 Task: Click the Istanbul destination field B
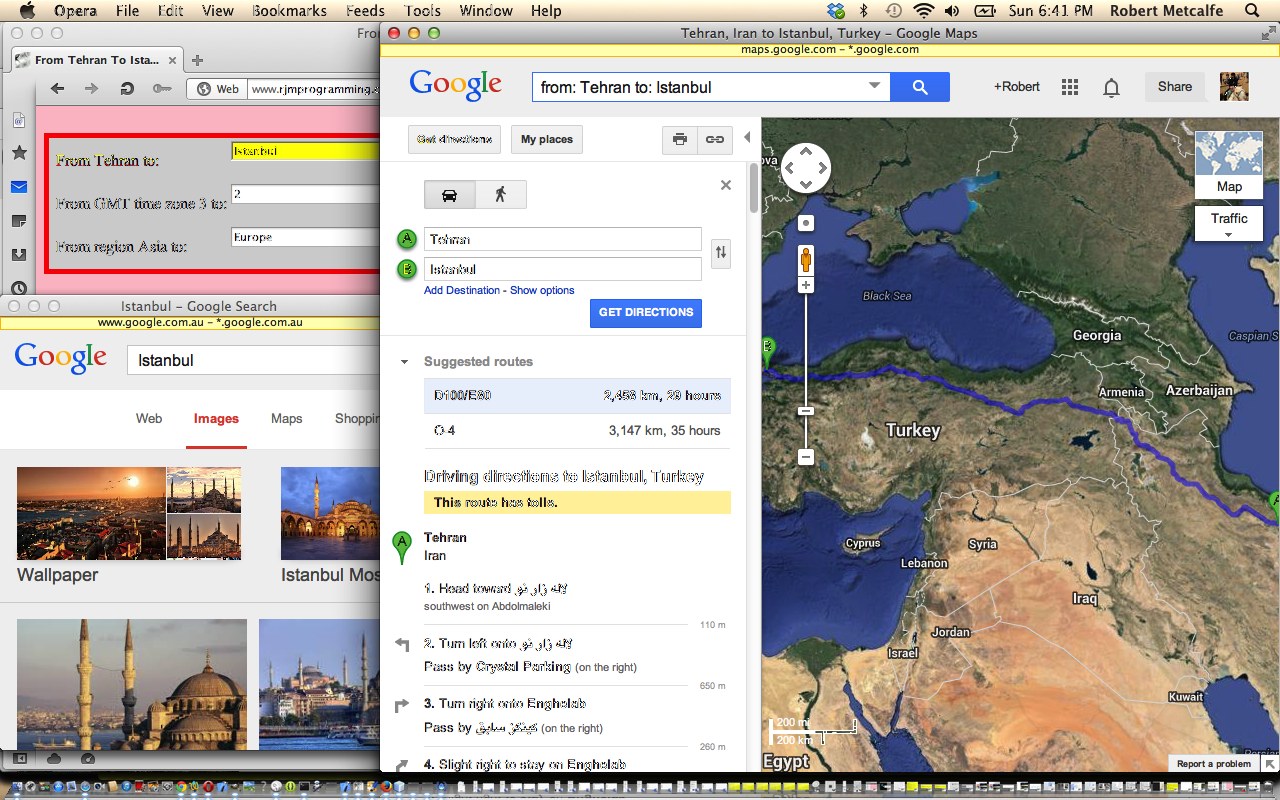click(x=563, y=269)
